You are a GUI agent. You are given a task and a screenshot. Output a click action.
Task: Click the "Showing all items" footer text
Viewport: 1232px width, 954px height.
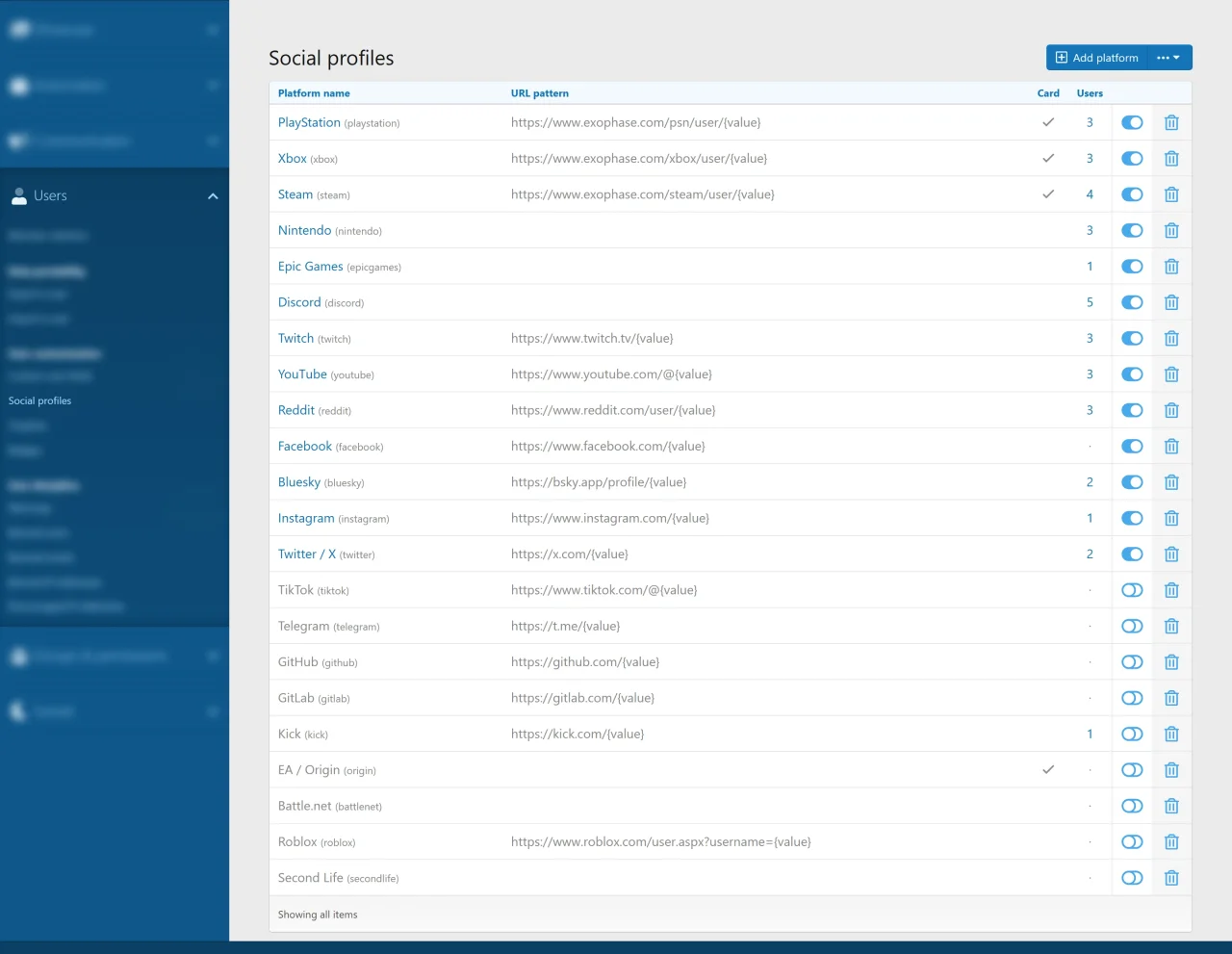coord(318,915)
